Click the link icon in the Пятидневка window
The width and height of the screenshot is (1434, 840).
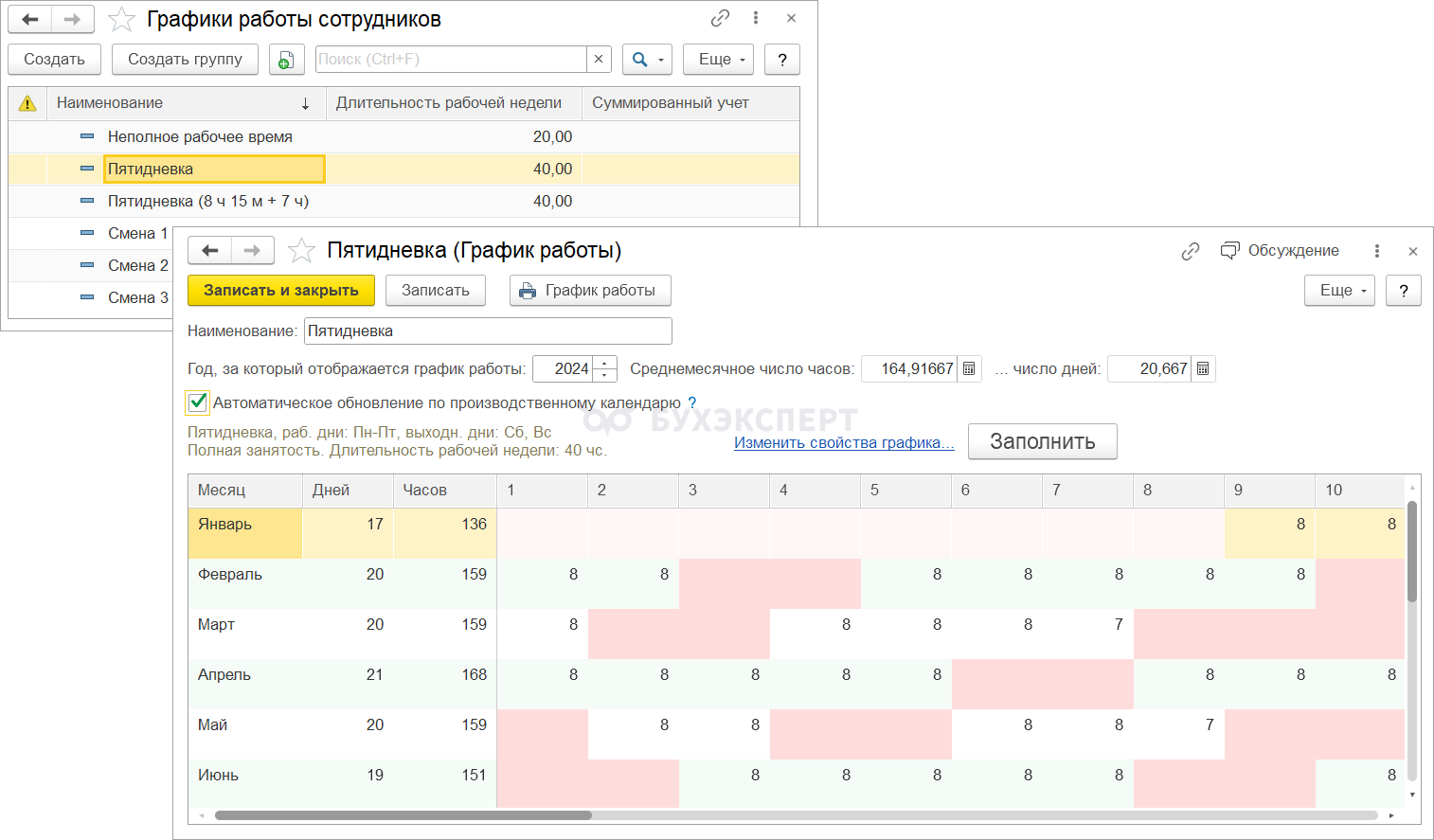click(1191, 251)
